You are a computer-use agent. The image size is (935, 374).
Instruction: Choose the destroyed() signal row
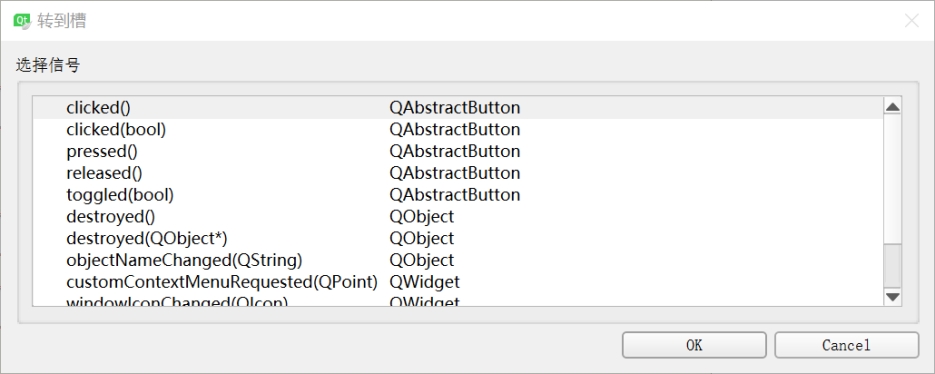point(458,217)
